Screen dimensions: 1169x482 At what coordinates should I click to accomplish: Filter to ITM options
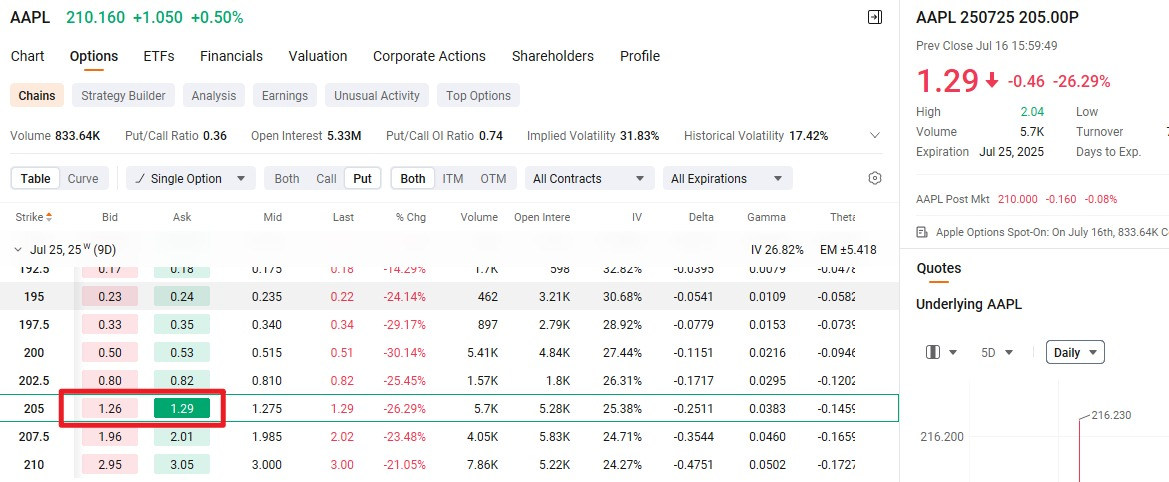[x=453, y=179]
